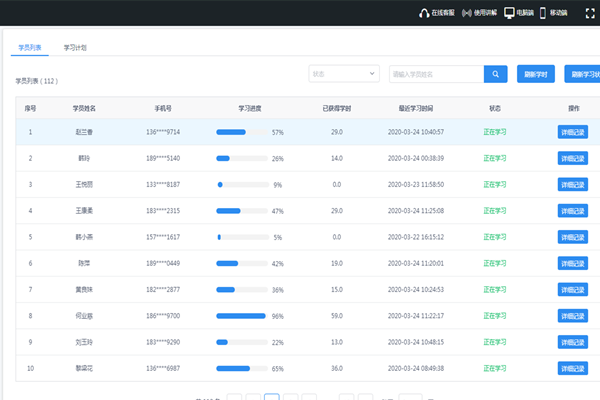Select the 电脑端 monitor icon
This screenshot has width=600, height=400.
click(x=509, y=13)
